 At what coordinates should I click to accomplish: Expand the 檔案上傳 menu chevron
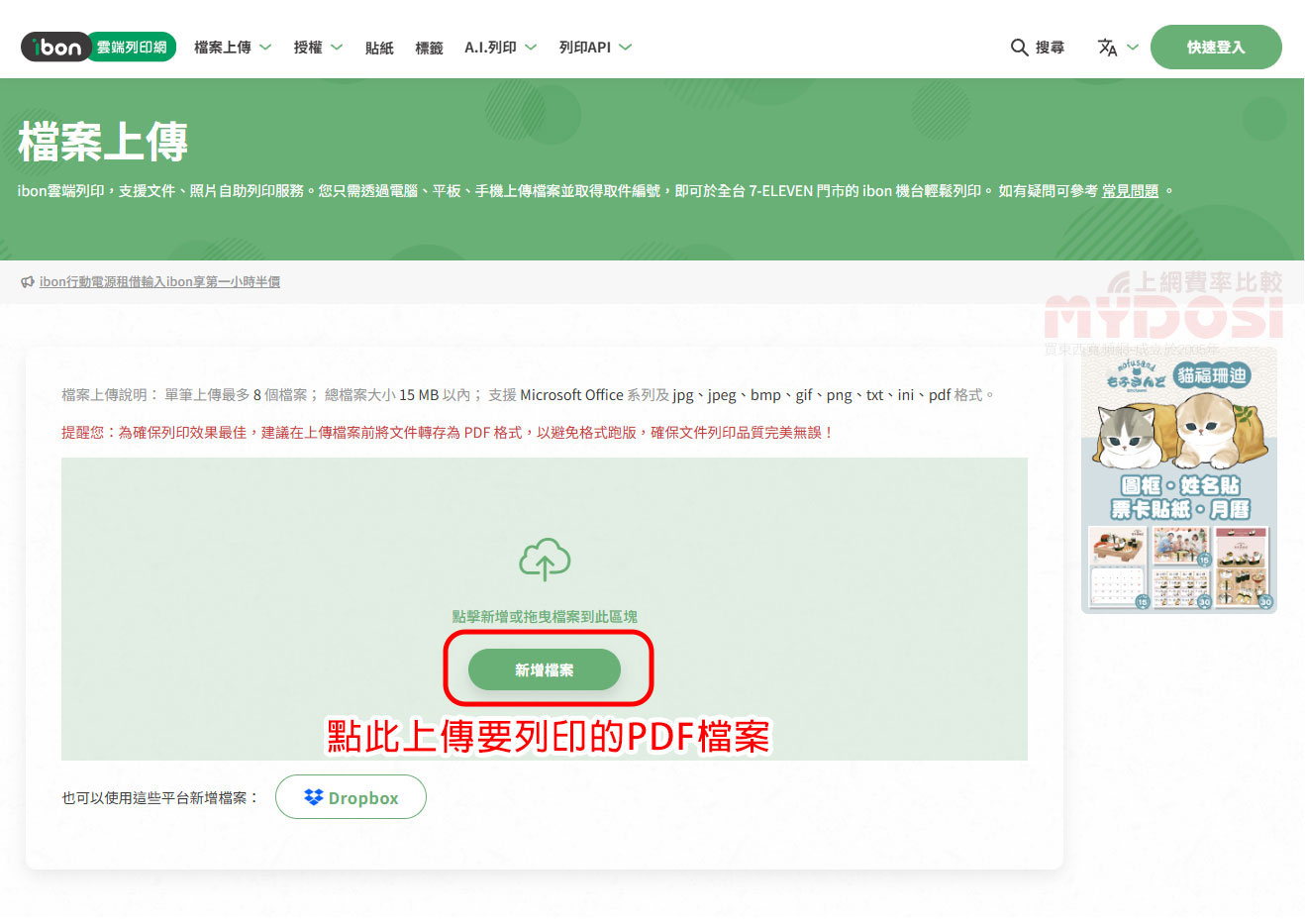[265, 48]
